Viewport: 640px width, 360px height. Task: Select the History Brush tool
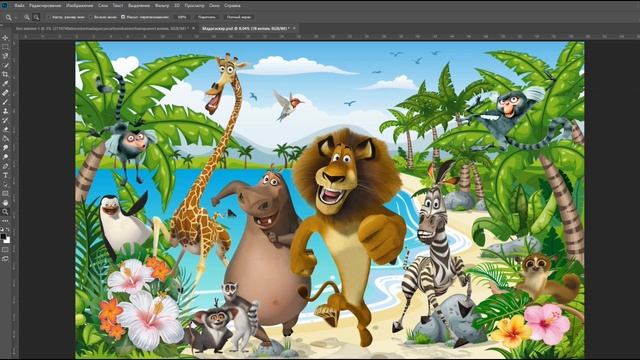[x=5, y=120]
